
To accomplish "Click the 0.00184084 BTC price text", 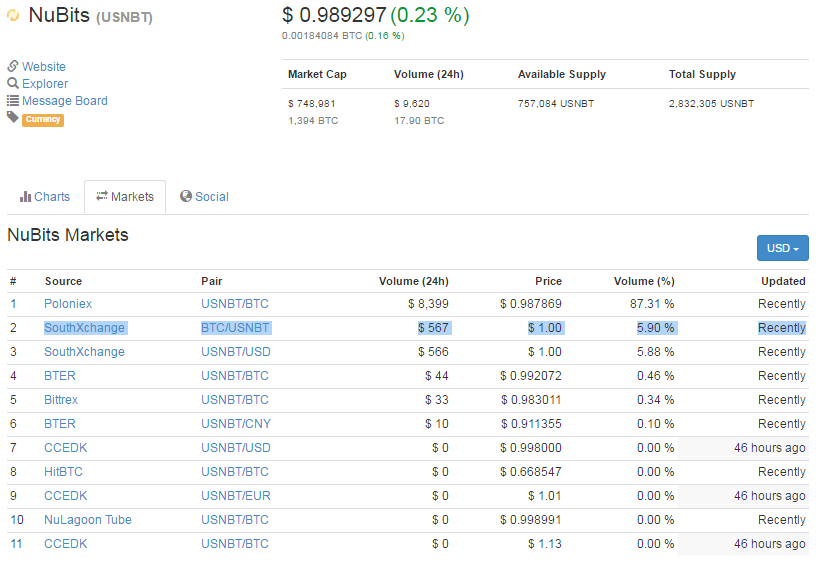I will [x=322, y=36].
